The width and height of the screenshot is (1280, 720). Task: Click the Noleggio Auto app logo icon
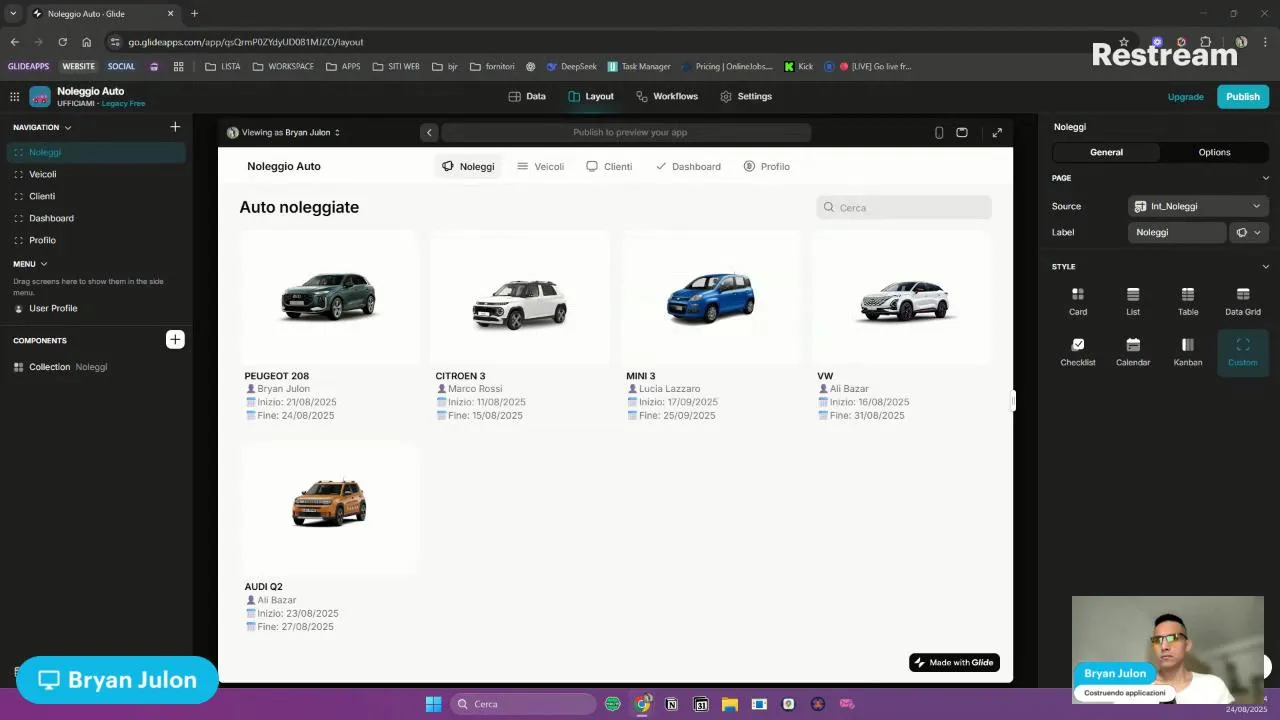(40, 97)
